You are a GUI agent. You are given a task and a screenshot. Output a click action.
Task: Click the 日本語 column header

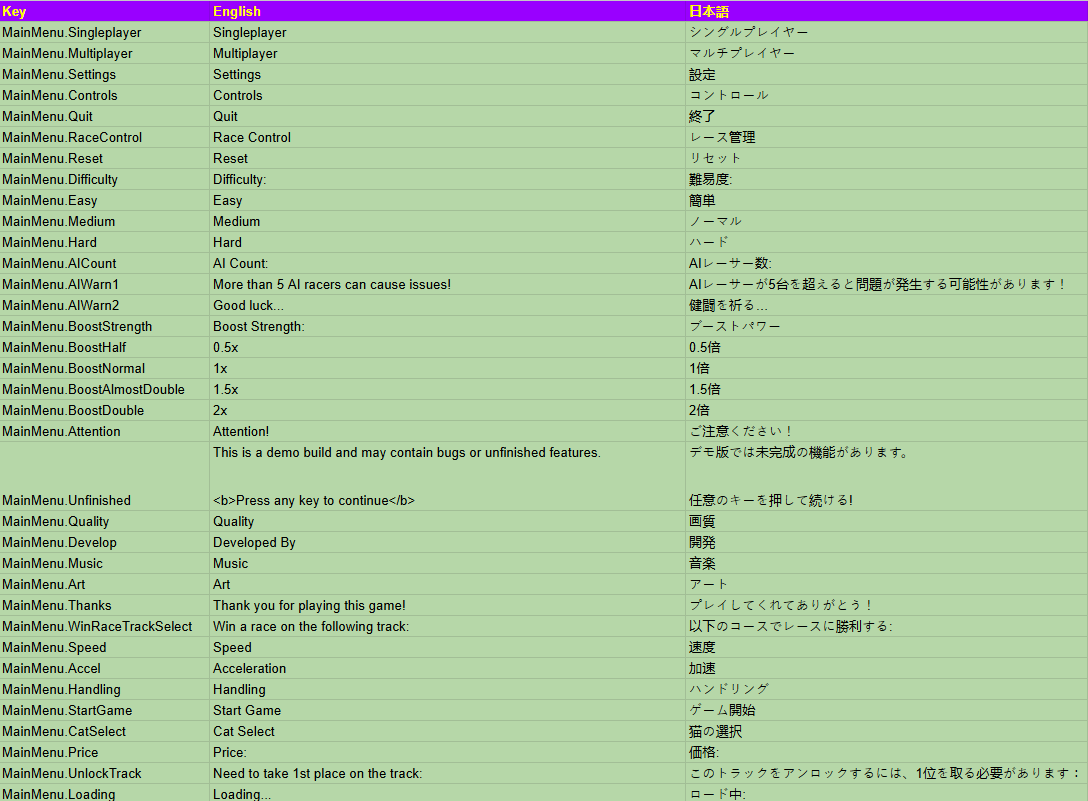tap(887, 11)
